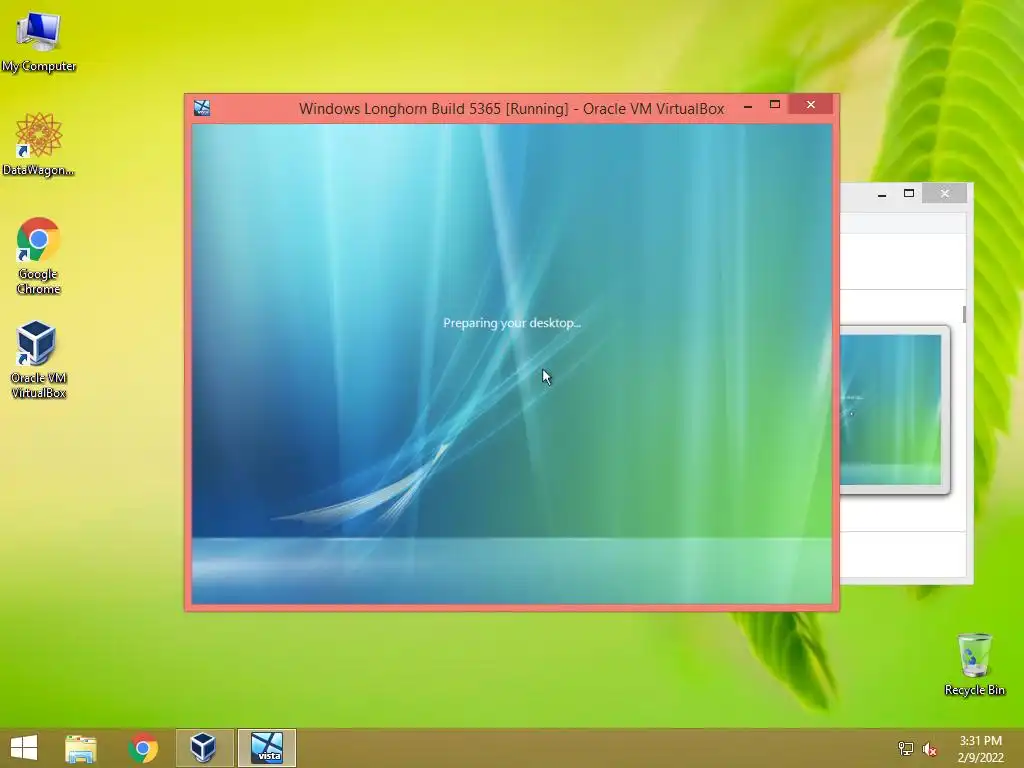Click inside the VM guest display
The height and width of the screenshot is (768, 1024).
(x=511, y=364)
